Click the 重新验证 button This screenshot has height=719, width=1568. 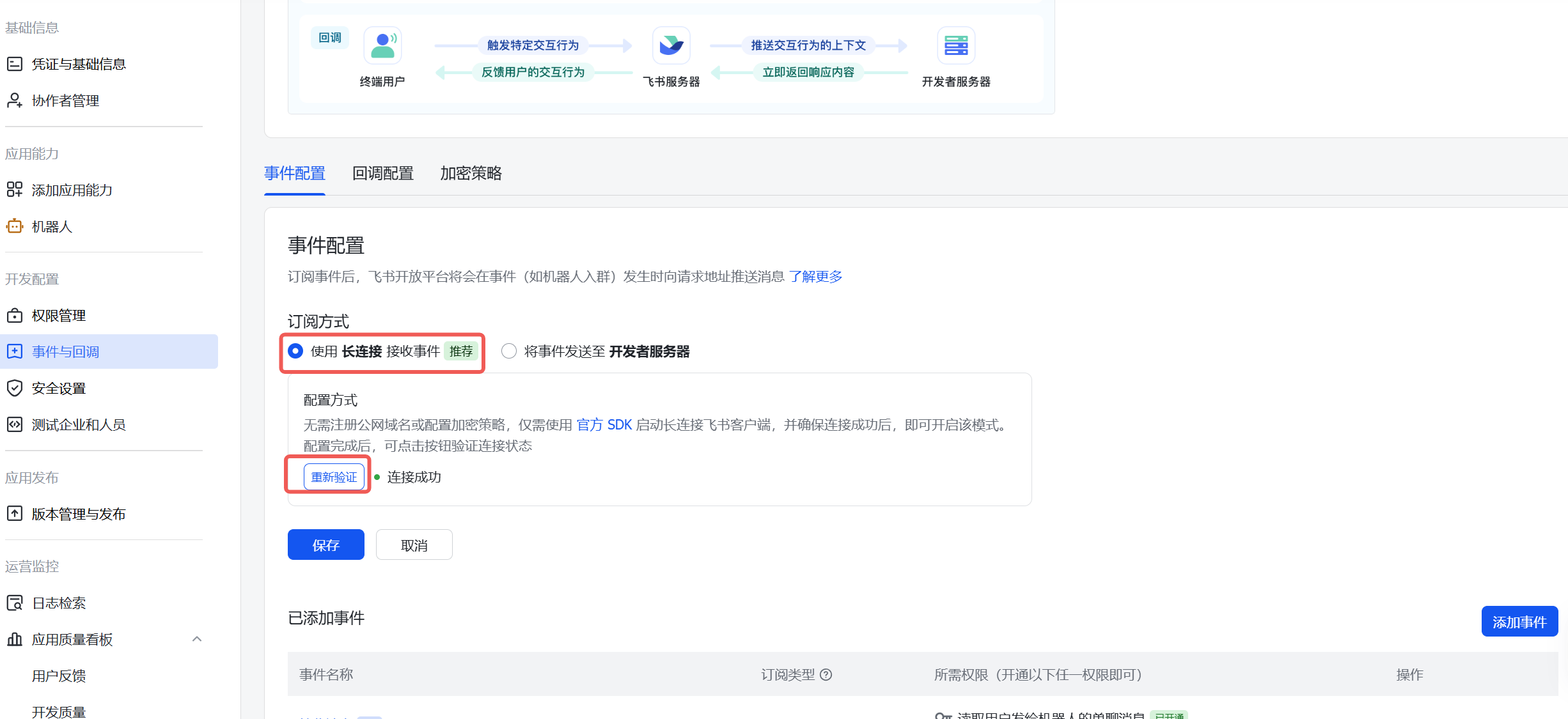point(334,477)
